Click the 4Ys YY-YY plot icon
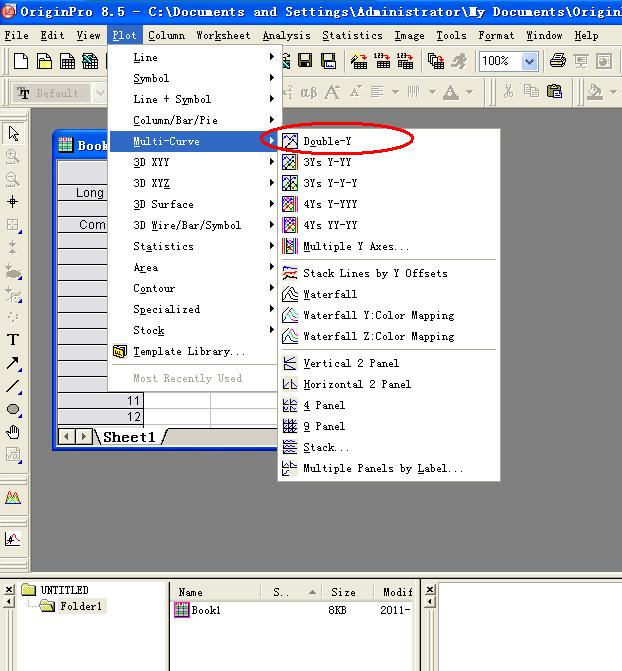Viewport: 622px width, 671px height. [x=290, y=225]
